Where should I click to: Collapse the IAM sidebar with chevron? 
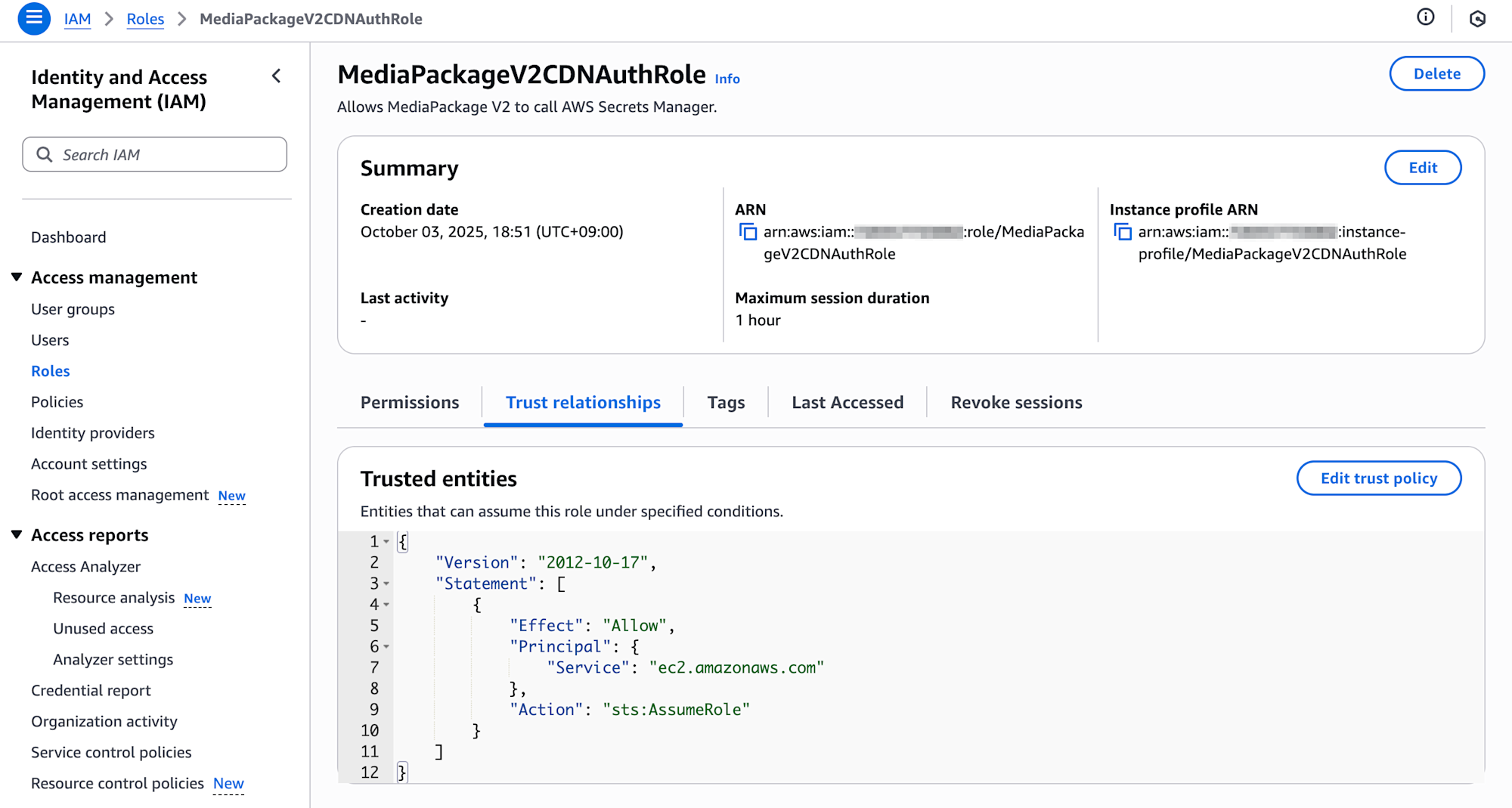277,76
